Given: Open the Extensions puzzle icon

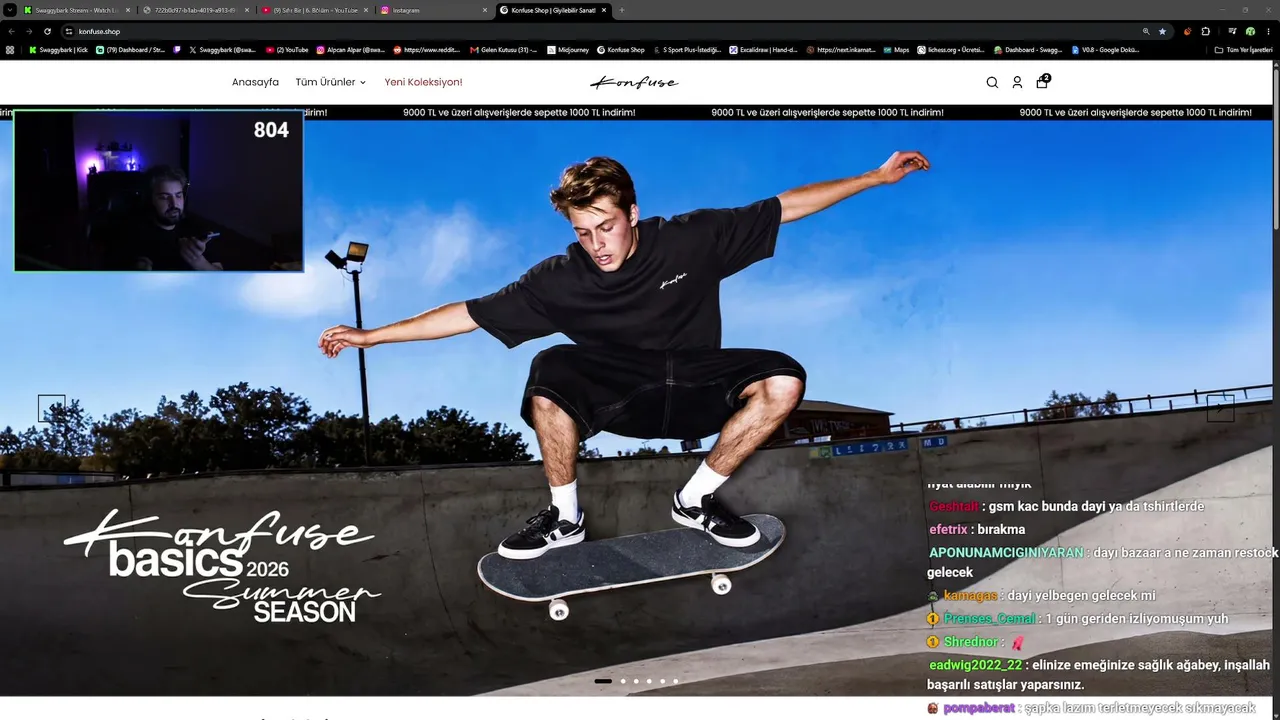Looking at the screenshot, I should 1205,31.
